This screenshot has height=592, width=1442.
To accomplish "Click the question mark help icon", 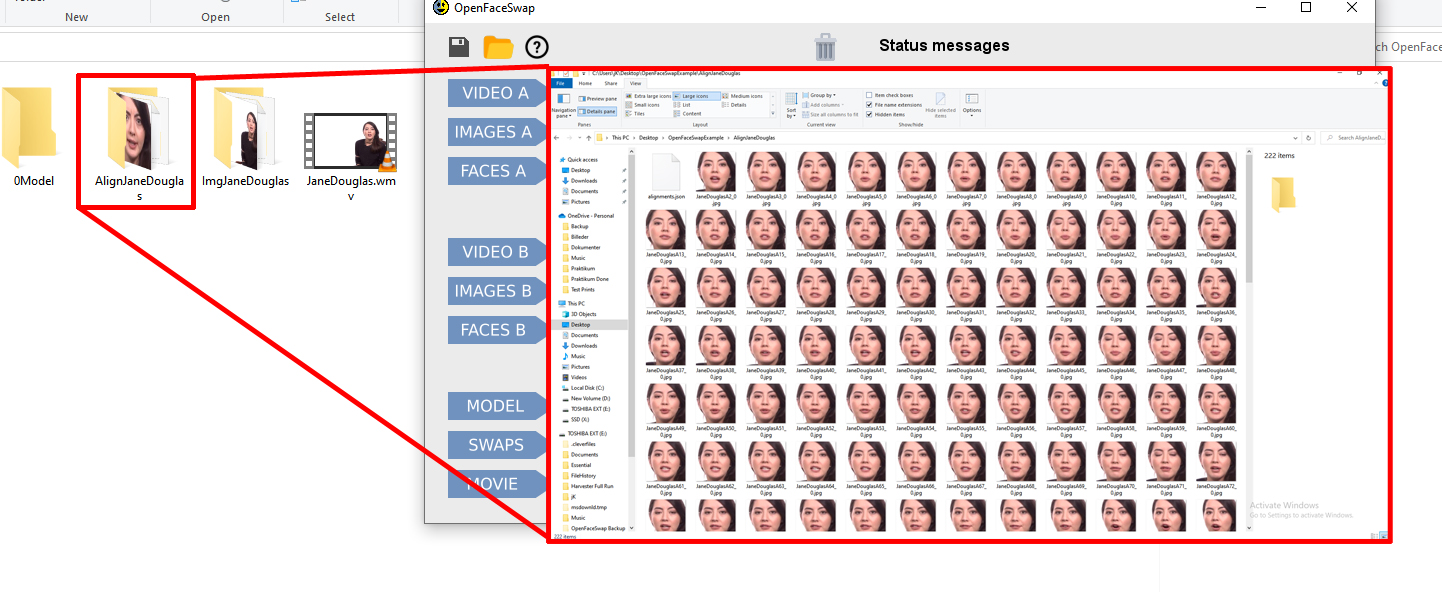I will (x=537, y=47).
